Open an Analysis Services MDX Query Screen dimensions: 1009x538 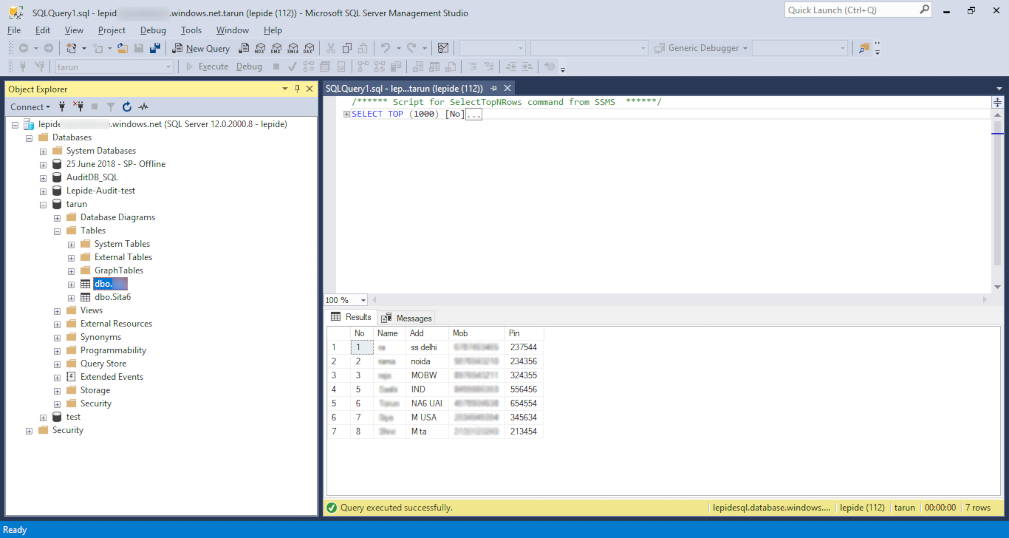[x=260, y=48]
